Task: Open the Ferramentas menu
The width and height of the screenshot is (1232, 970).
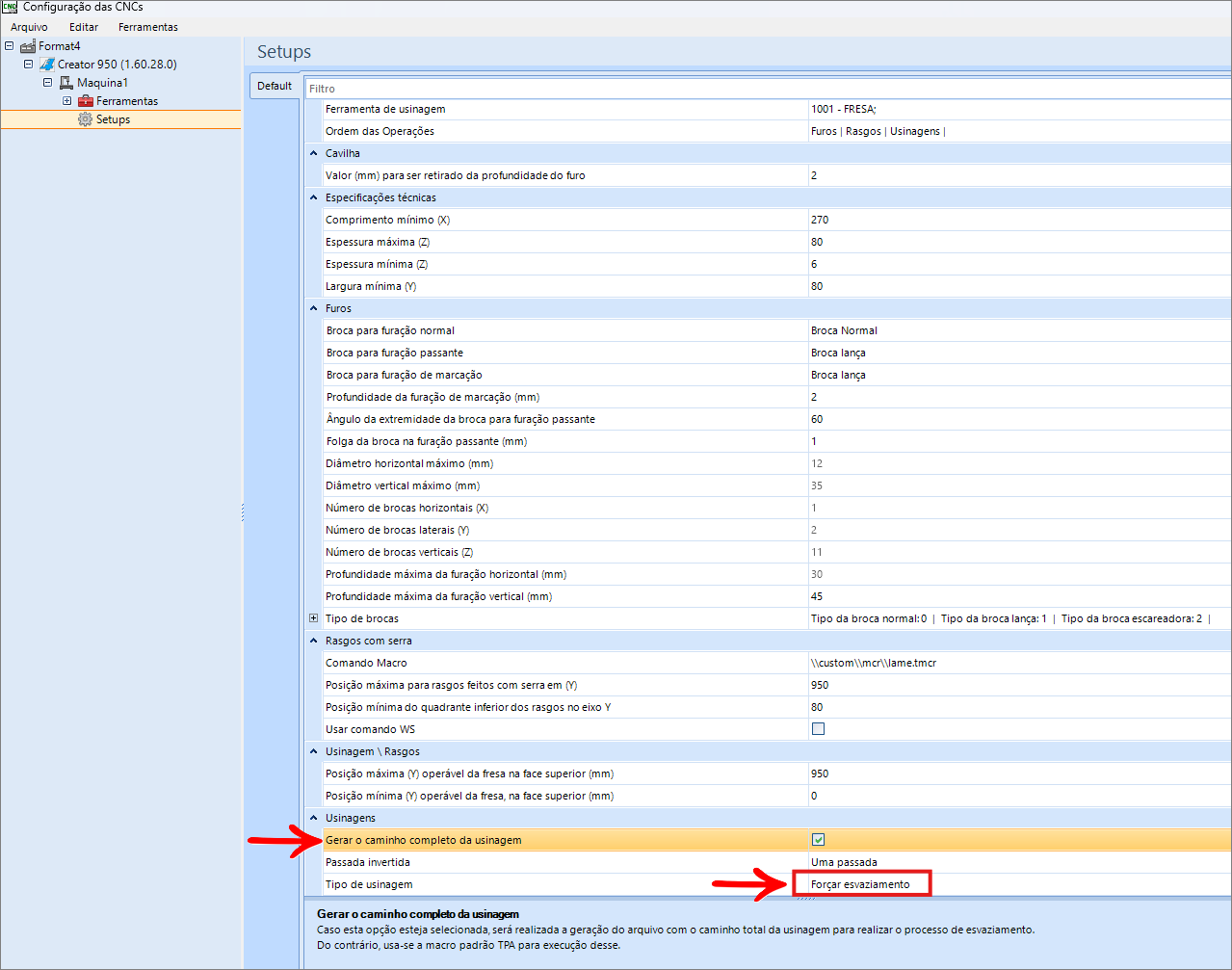Action: click(x=148, y=27)
